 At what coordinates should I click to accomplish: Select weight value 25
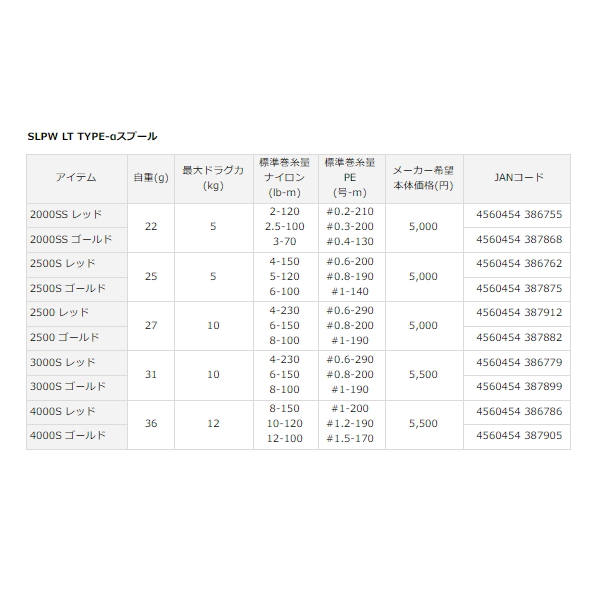(151, 276)
